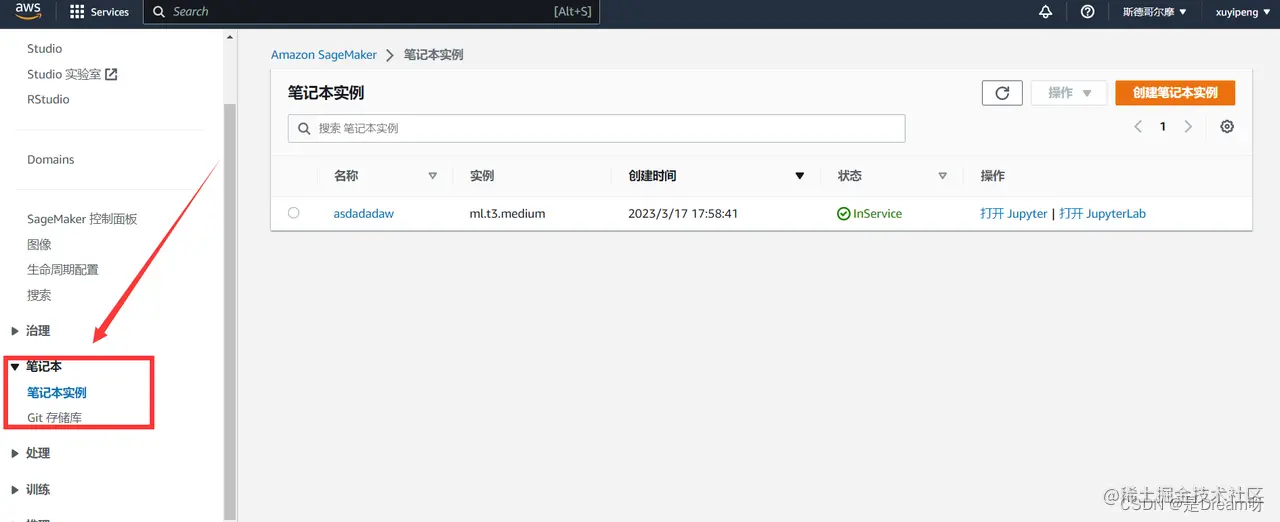Open Studio in sidebar
1280x522 pixels.
click(x=44, y=49)
